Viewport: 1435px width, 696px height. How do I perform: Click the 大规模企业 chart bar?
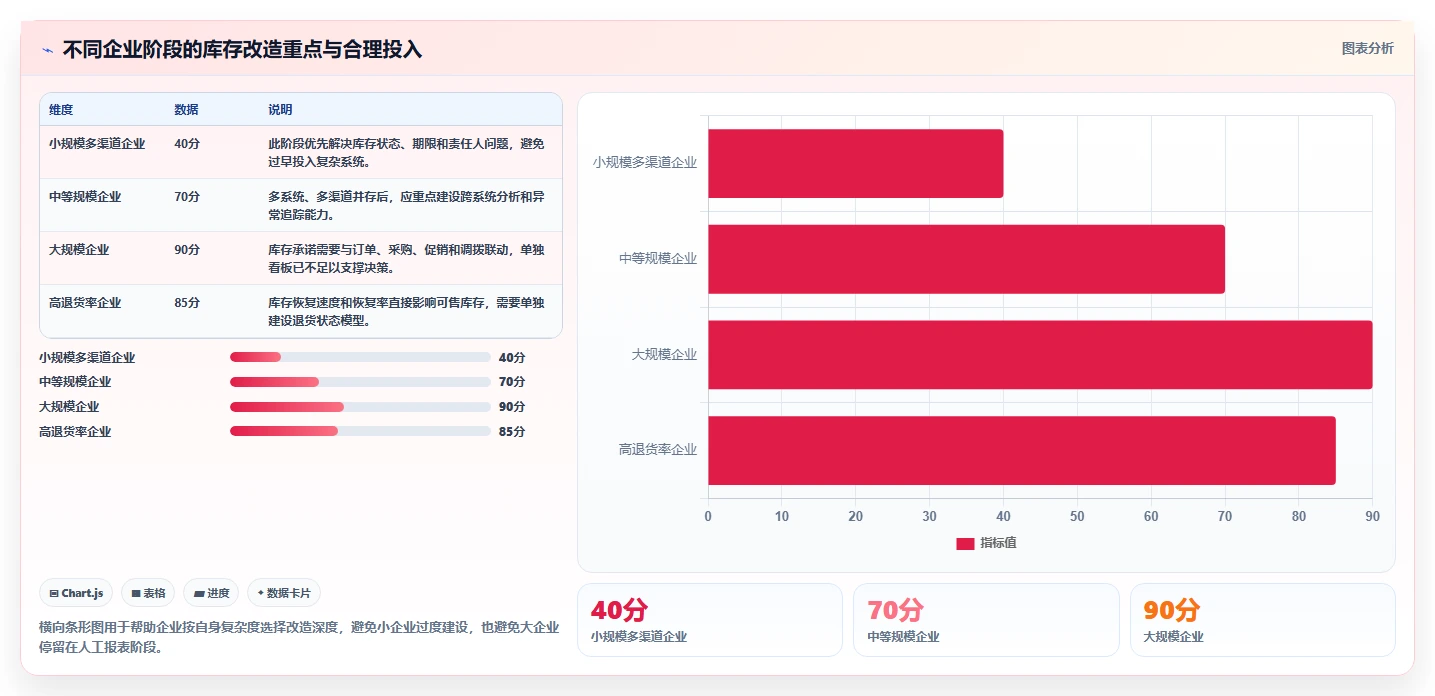click(1040, 355)
